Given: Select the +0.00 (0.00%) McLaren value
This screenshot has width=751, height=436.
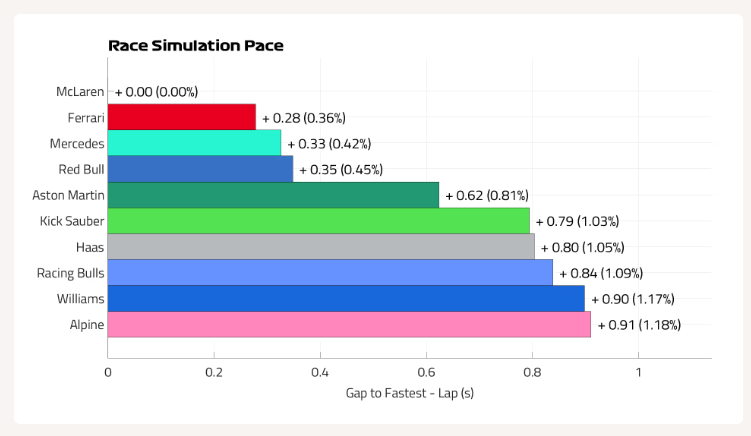Looking at the screenshot, I should tap(156, 92).
